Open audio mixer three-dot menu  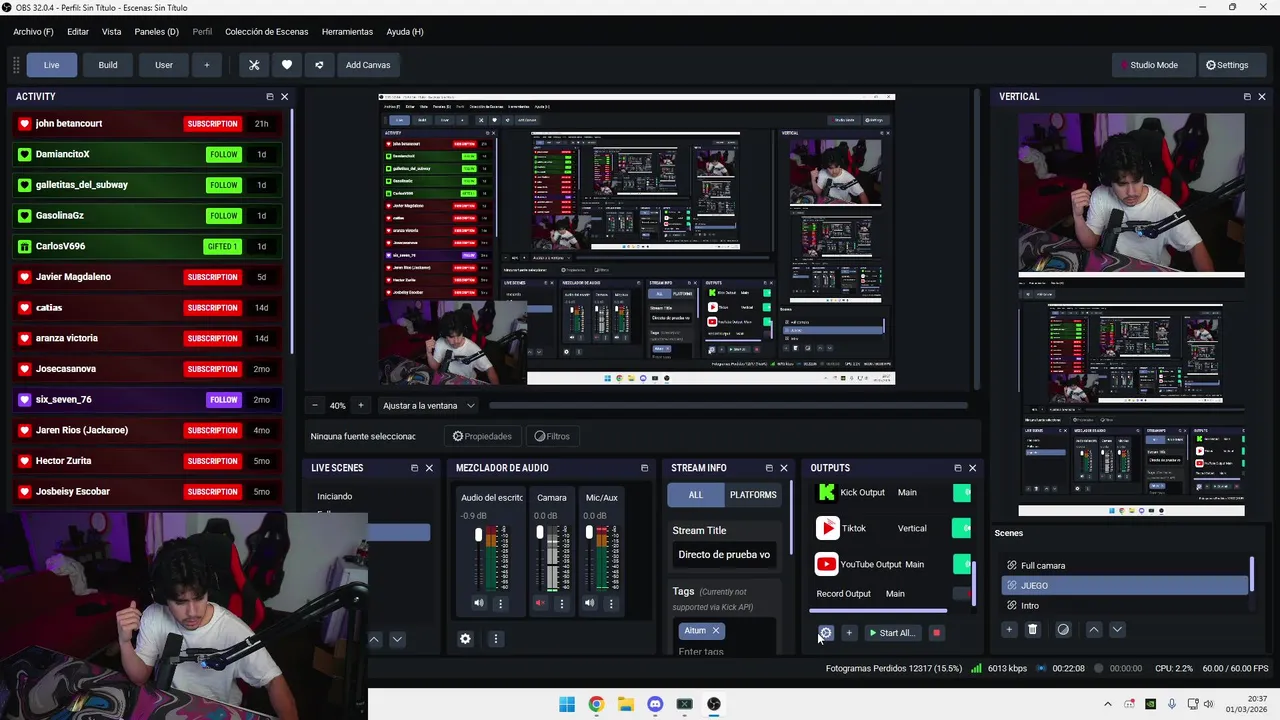click(x=495, y=639)
